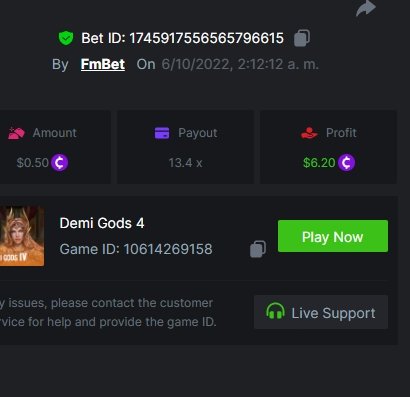Click the currency coin beside $6.20

[x=346, y=163]
